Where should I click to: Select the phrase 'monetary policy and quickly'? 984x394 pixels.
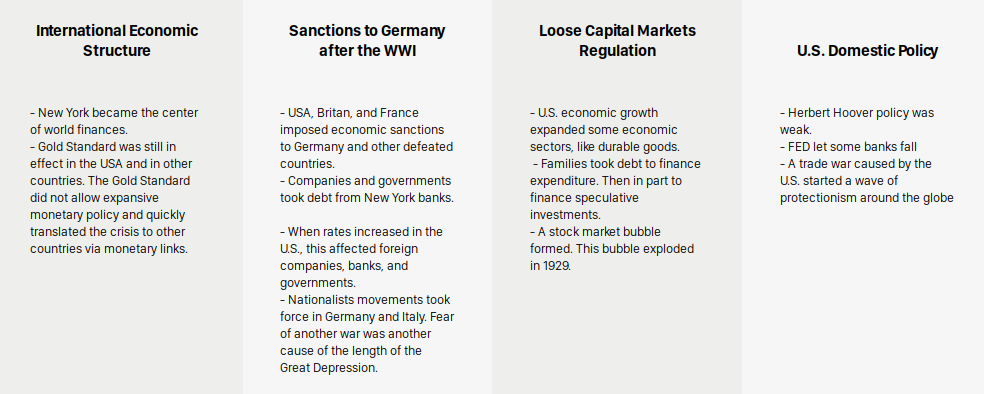point(107,215)
